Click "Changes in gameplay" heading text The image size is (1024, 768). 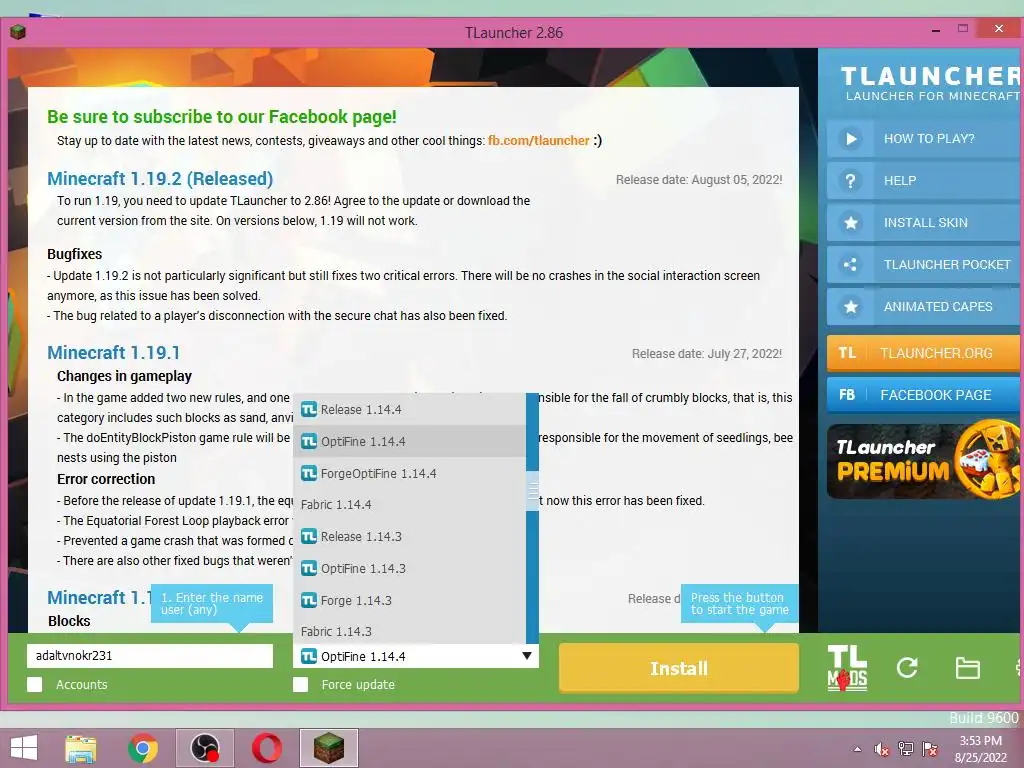(124, 376)
